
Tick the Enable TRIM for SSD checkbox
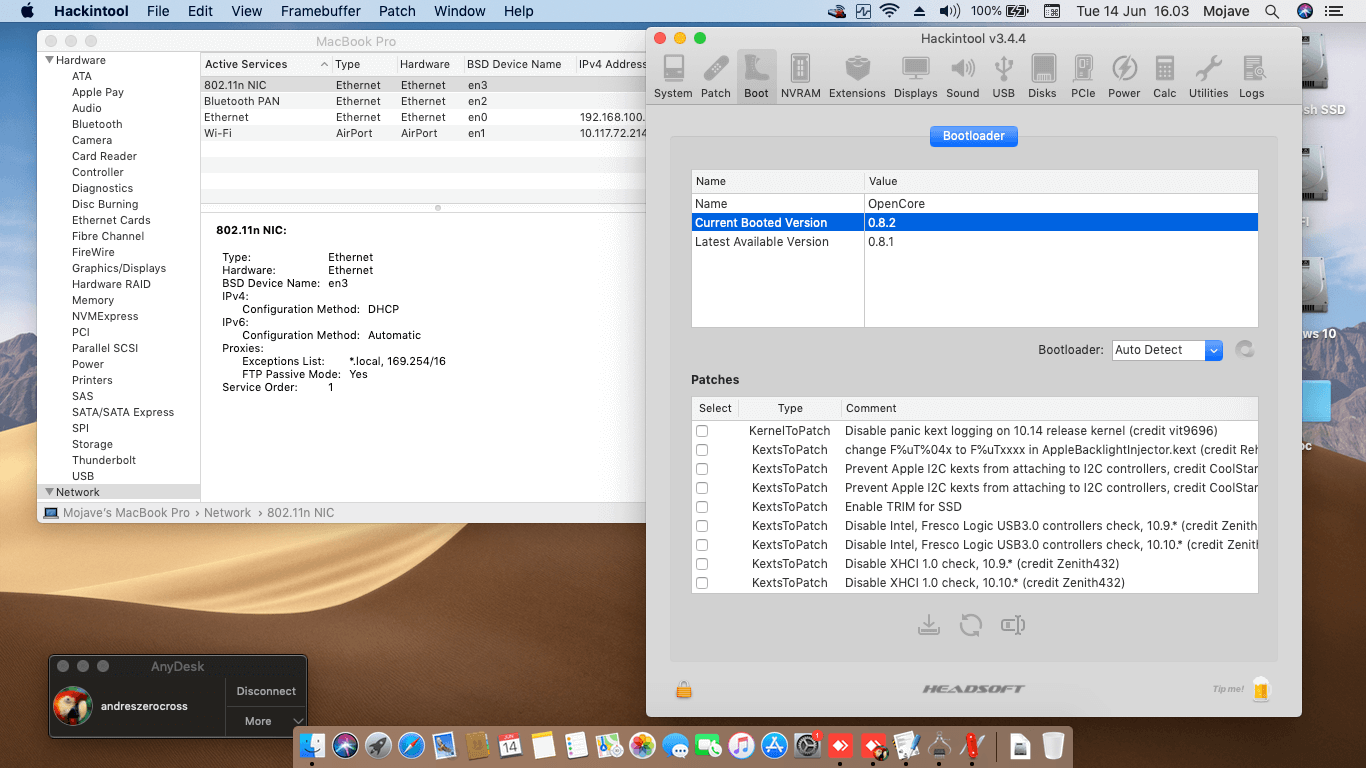pyautogui.click(x=702, y=507)
